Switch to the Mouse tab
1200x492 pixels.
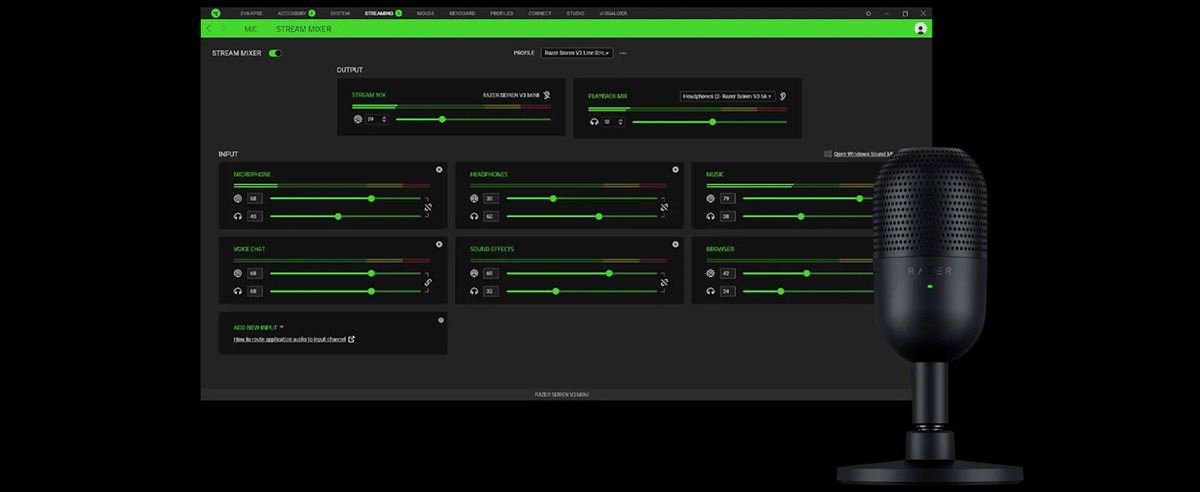pyautogui.click(x=426, y=13)
